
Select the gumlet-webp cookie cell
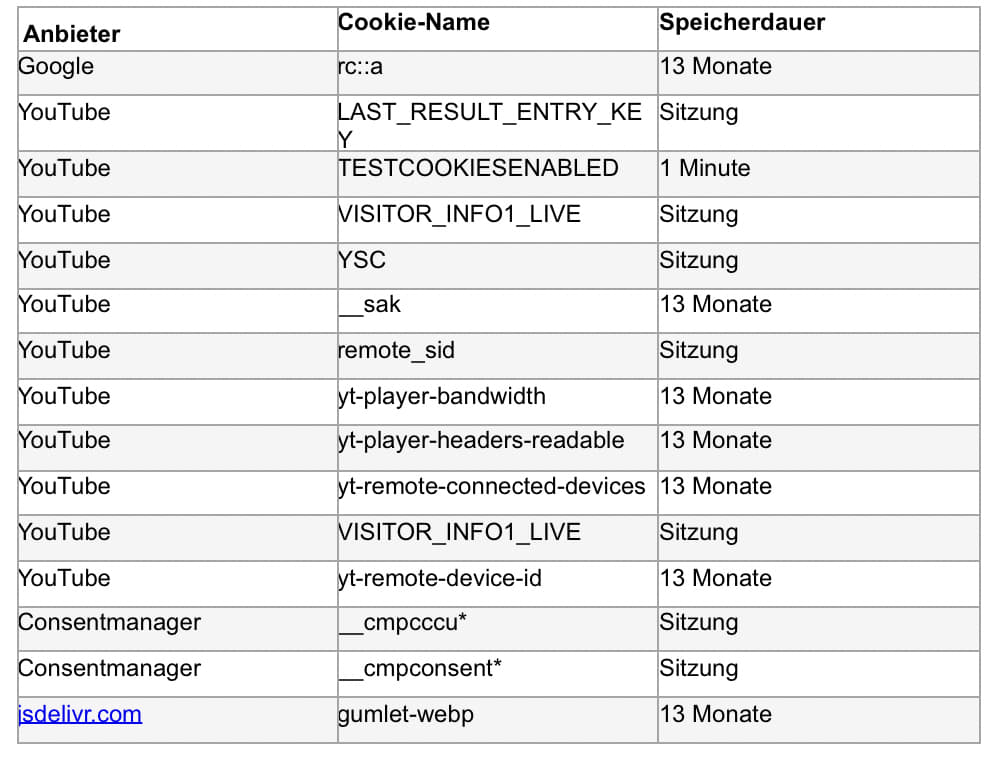pyautogui.click(x=405, y=714)
